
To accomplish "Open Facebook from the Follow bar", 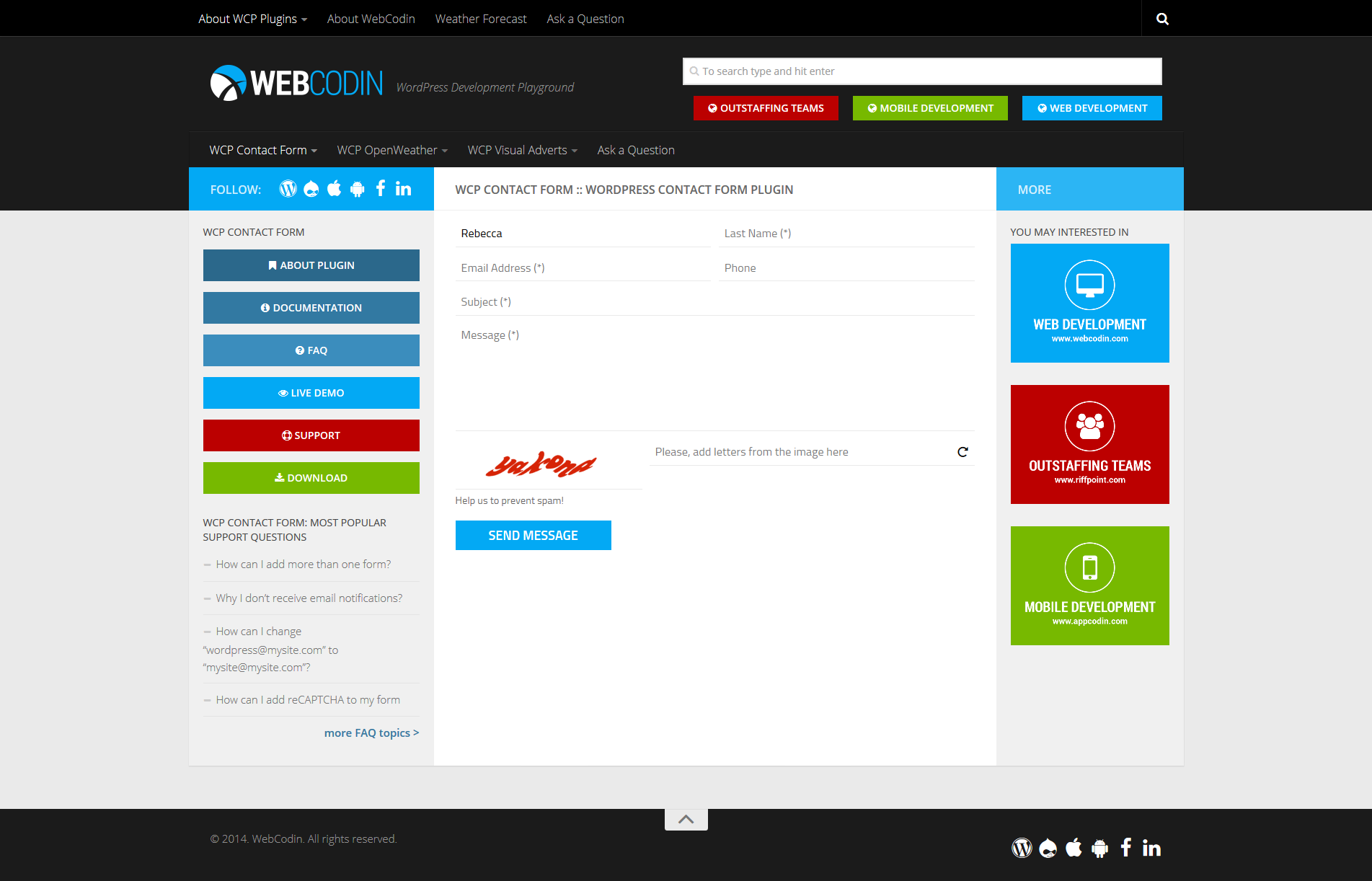I will click(x=381, y=189).
